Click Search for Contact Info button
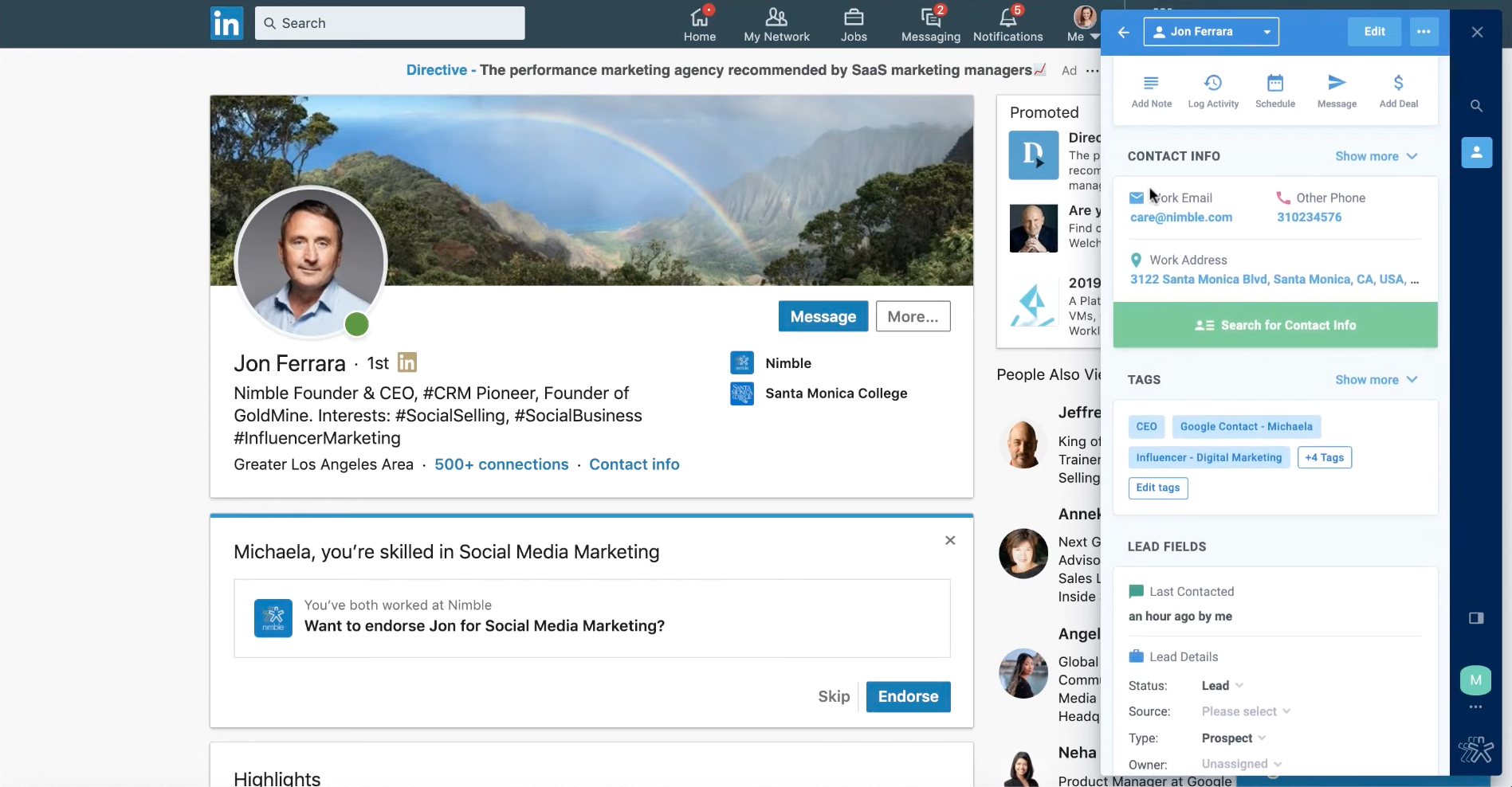 (x=1275, y=325)
